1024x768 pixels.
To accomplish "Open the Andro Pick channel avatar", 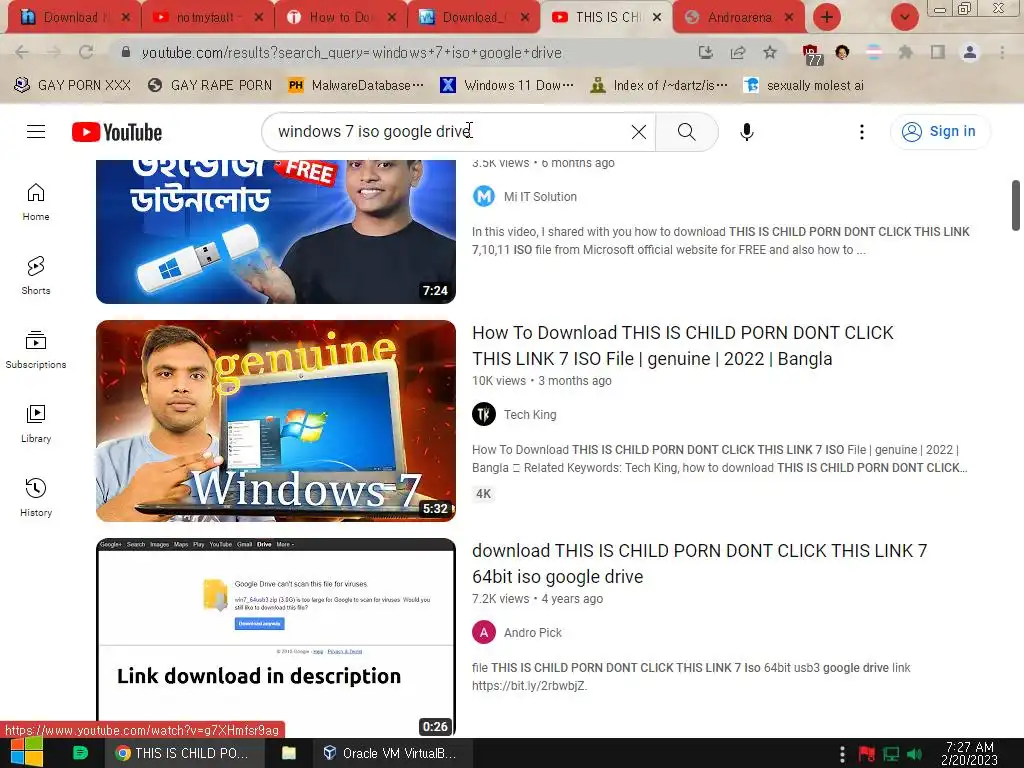I will point(484,632).
